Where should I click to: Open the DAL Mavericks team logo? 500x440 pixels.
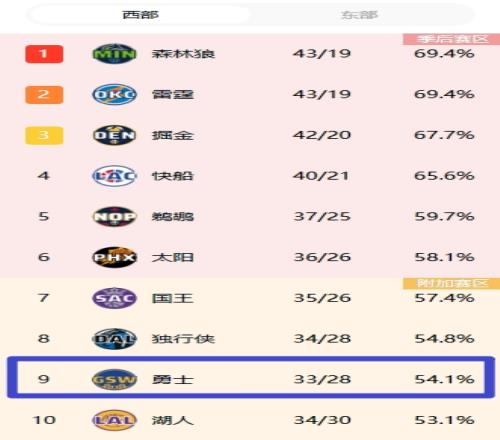114,339
